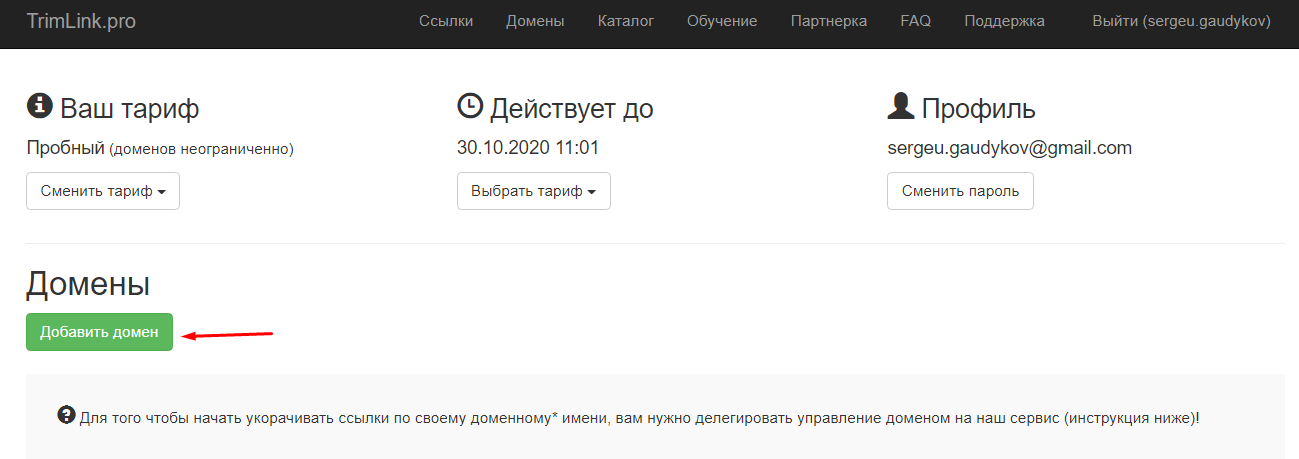This screenshot has width=1299, height=459.
Task: Open the Домены menu item
Action: coord(535,21)
